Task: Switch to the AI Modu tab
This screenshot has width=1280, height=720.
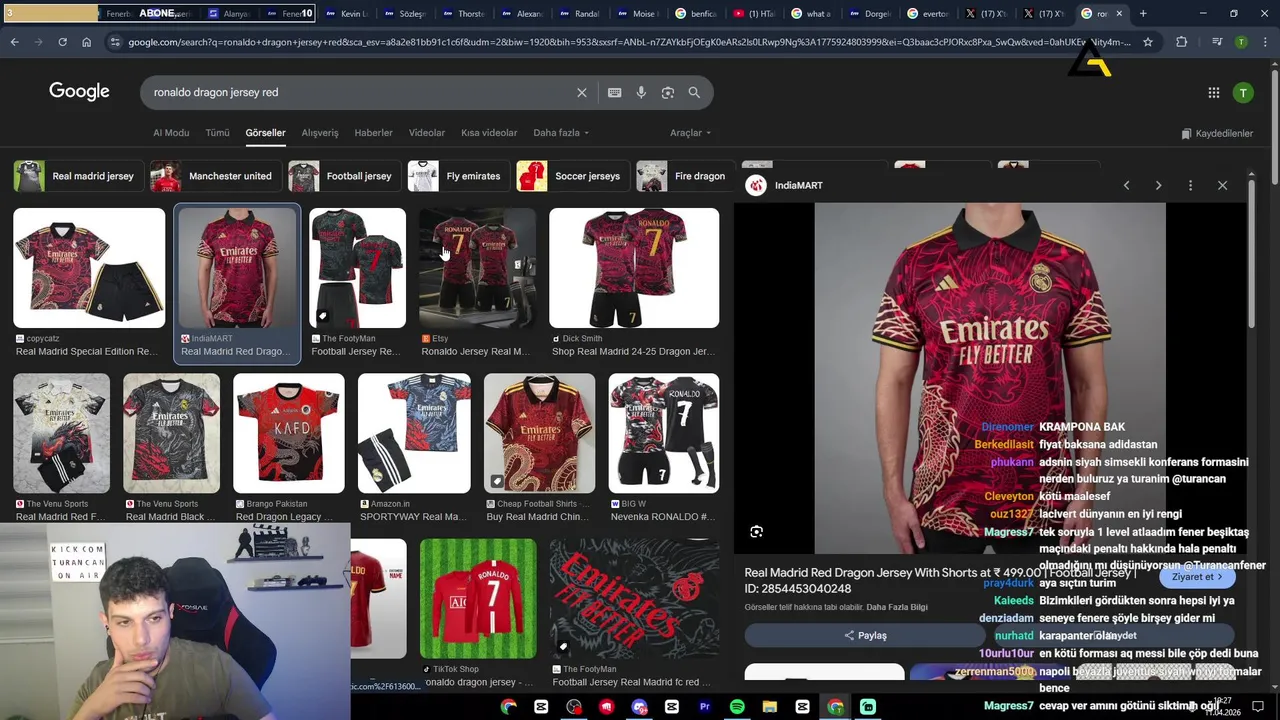Action: click(171, 133)
